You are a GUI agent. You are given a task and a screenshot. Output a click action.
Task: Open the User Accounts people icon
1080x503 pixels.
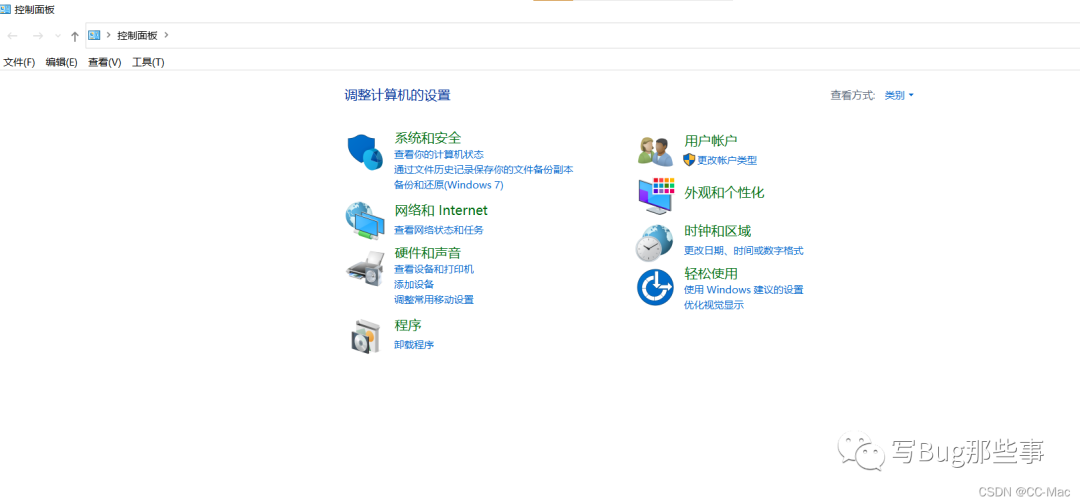coord(655,151)
